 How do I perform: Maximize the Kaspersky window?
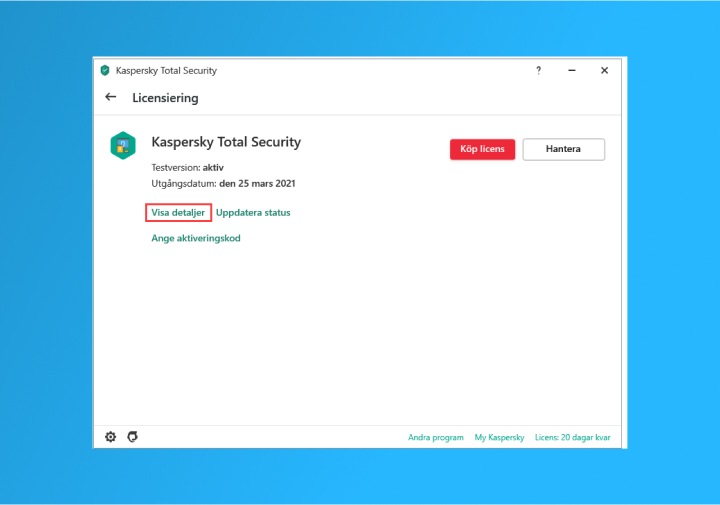588,71
